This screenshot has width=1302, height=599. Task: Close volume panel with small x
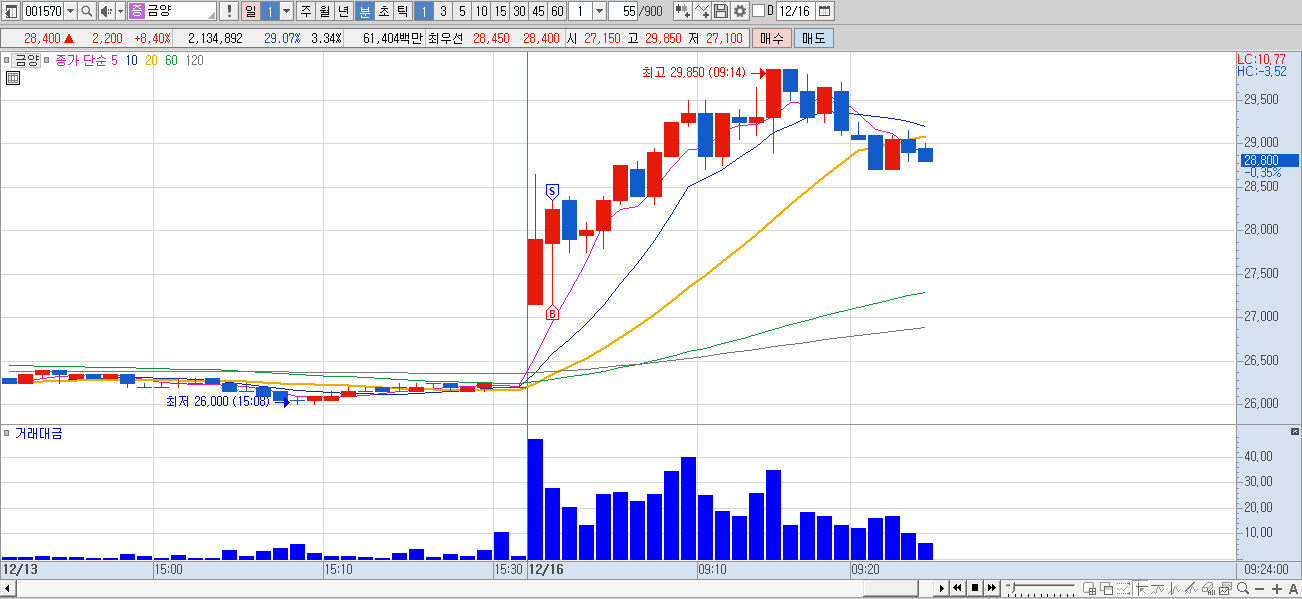(1295, 431)
